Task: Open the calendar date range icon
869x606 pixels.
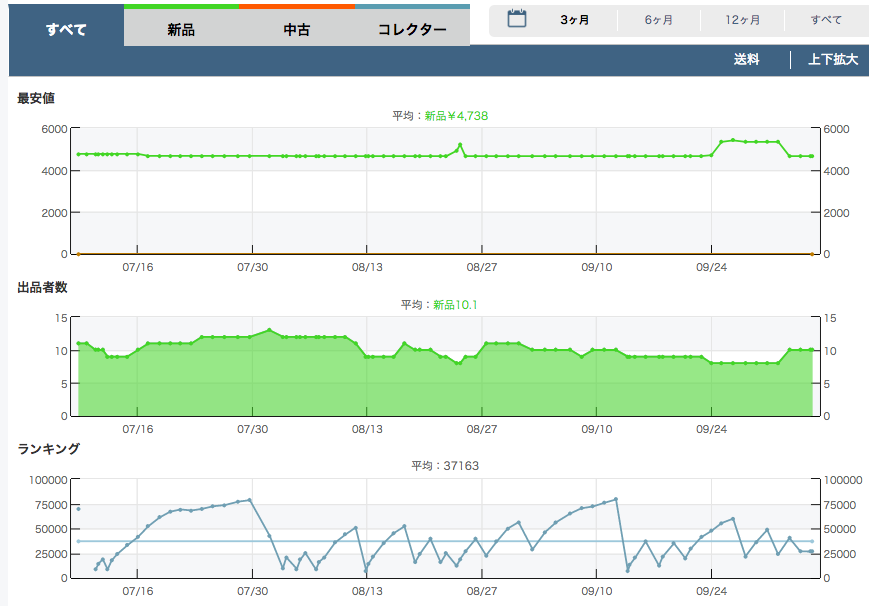Action: click(x=517, y=18)
